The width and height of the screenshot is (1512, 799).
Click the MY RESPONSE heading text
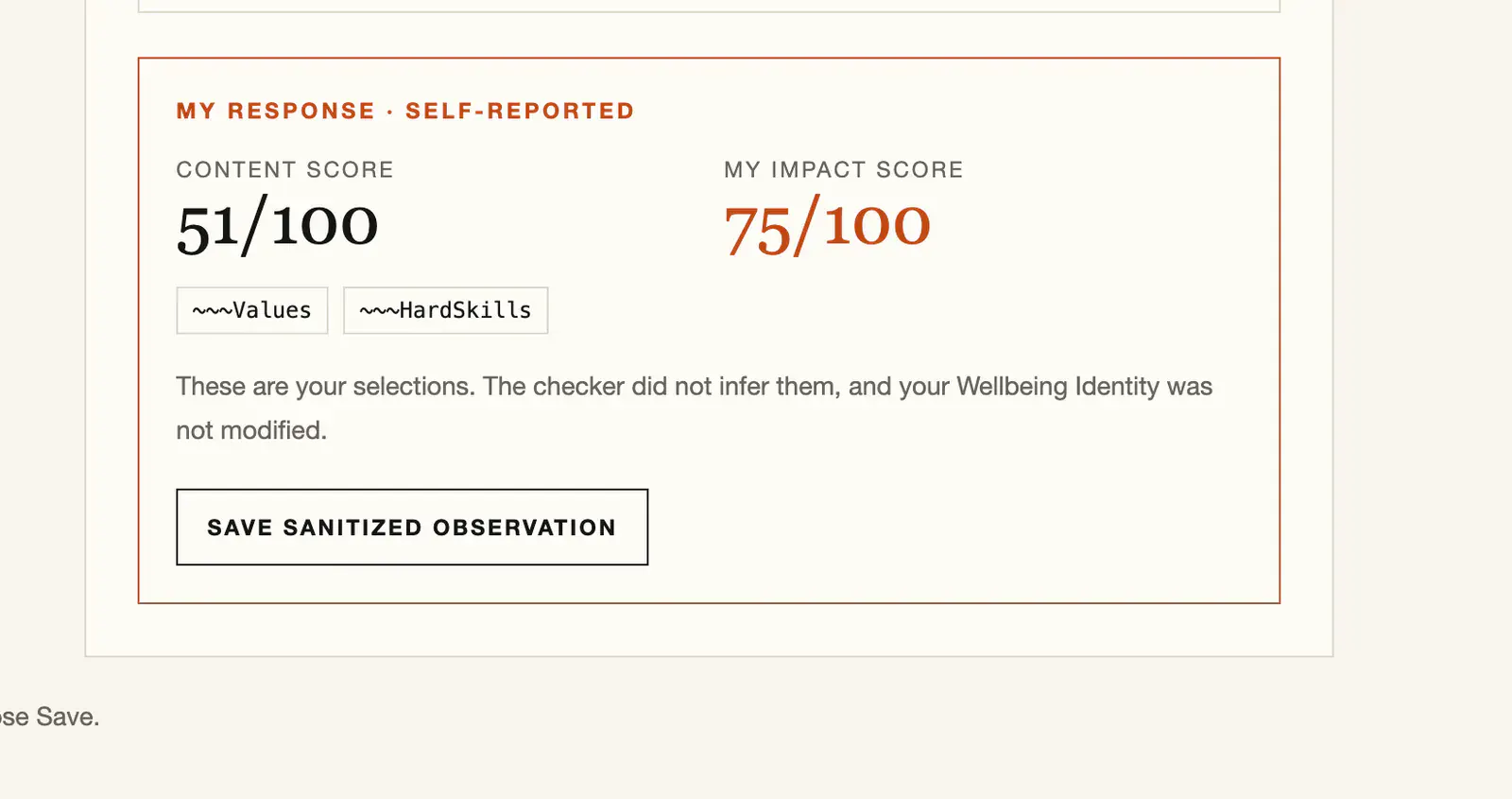pyautogui.click(x=276, y=111)
